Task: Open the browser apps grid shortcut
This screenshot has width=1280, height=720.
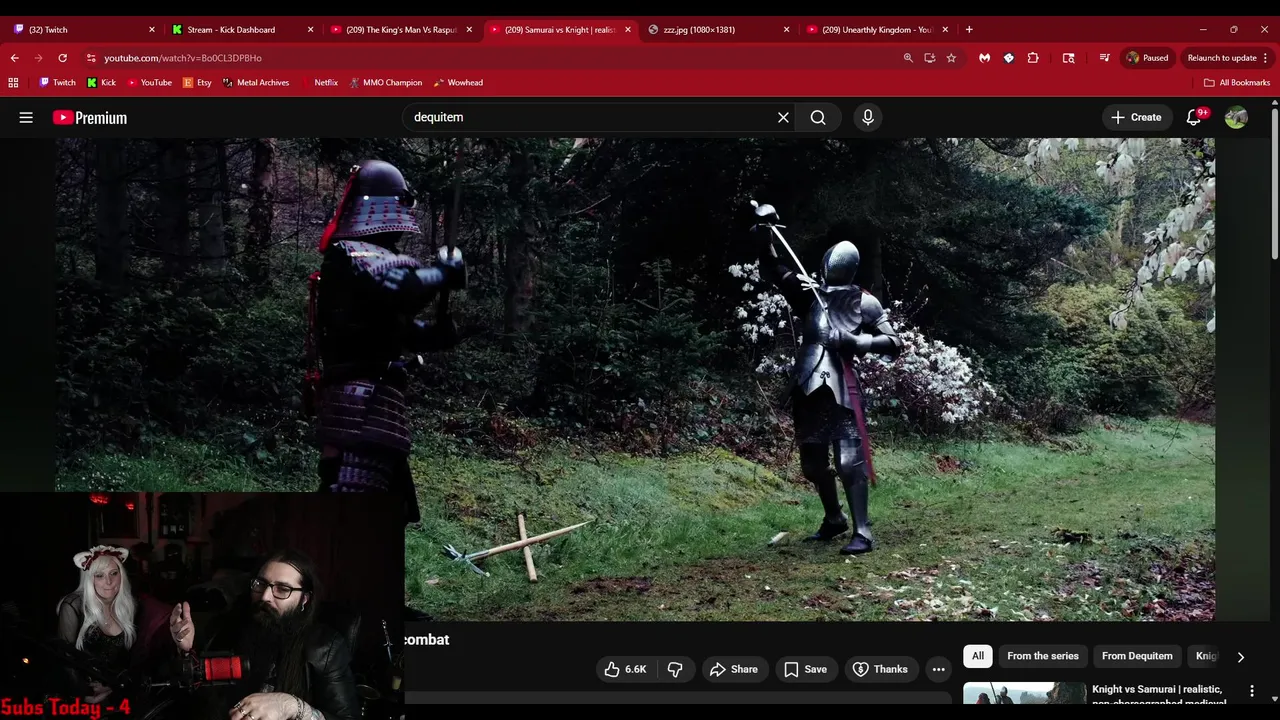Action: pos(14,83)
